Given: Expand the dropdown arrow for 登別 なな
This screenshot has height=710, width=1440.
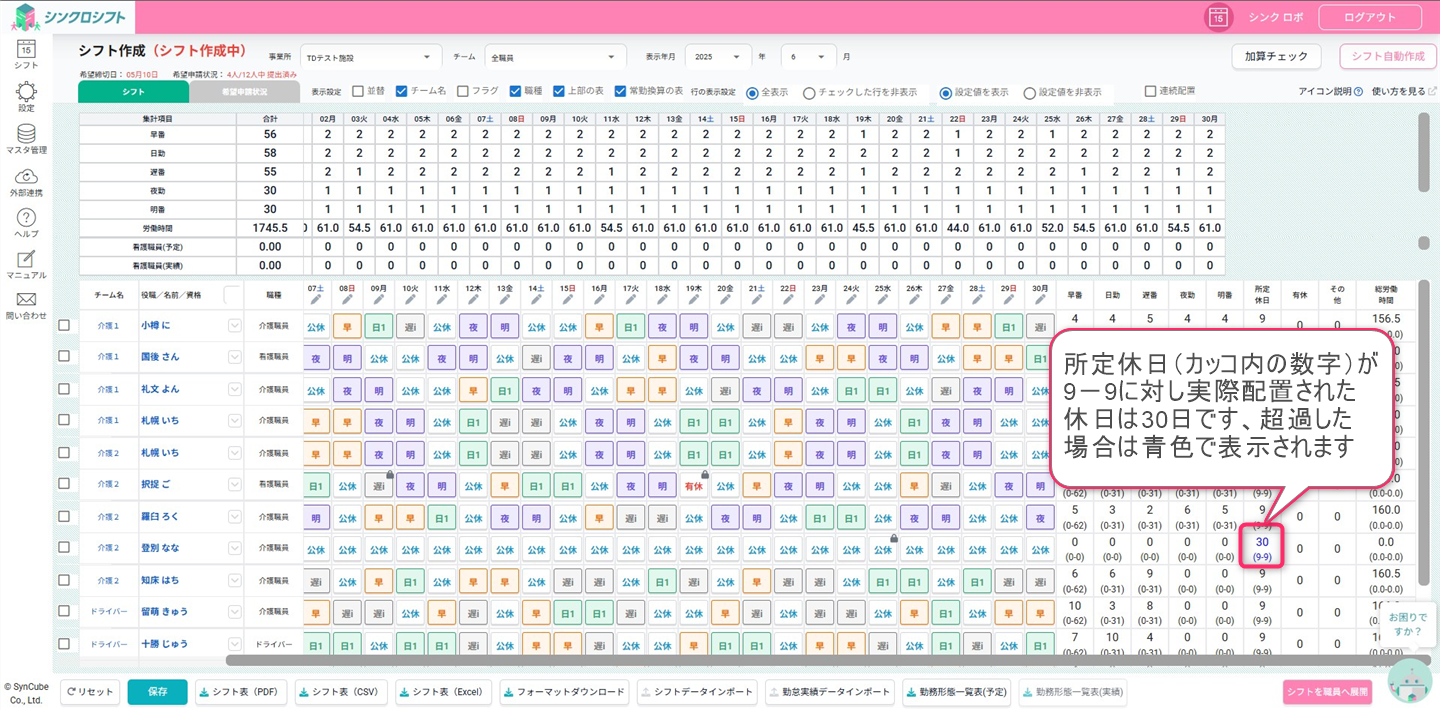Looking at the screenshot, I should click(235, 548).
